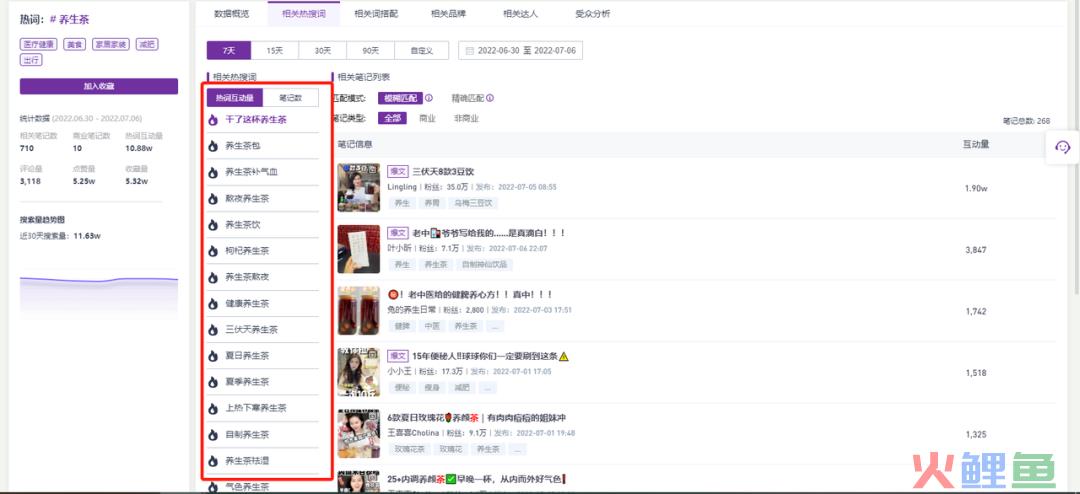This screenshot has width=1080, height=494.
Task: Select the 90天 time range
Action: click(370, 51)
